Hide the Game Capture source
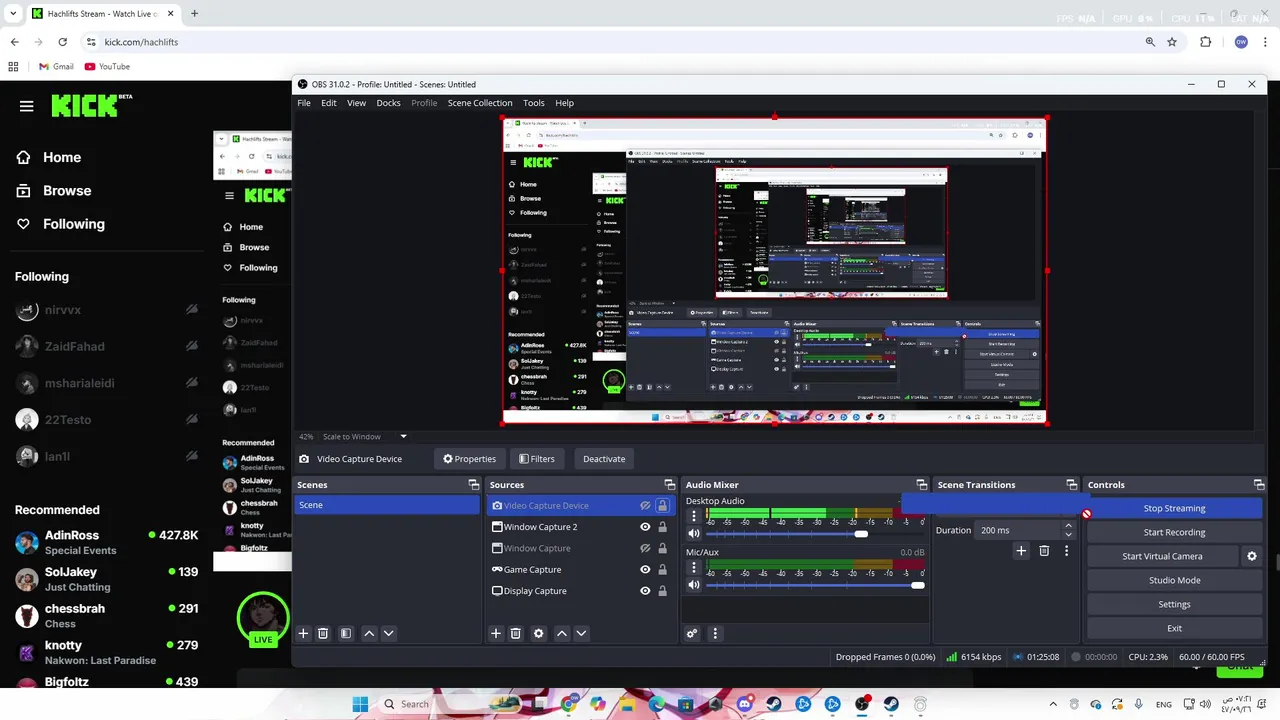This screenshot has height=720, width=1280. click(645, 570)
